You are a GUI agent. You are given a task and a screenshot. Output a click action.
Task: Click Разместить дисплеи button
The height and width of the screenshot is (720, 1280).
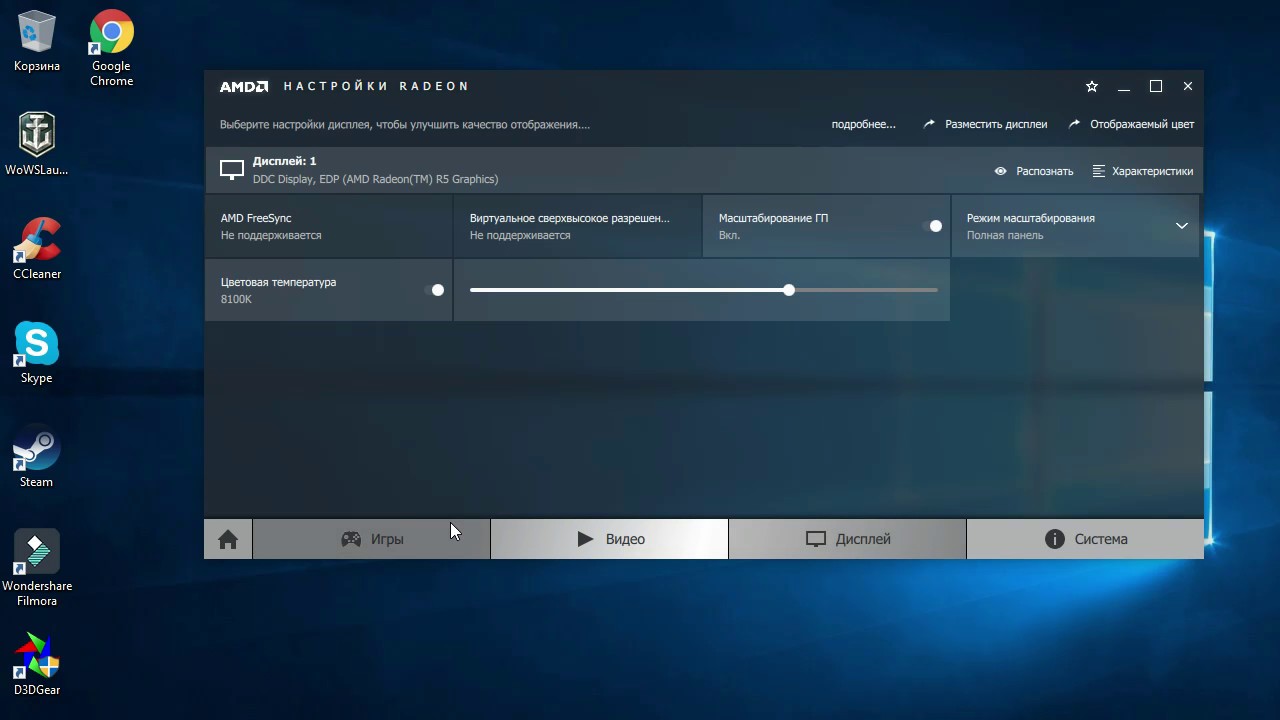pos(985,125)
